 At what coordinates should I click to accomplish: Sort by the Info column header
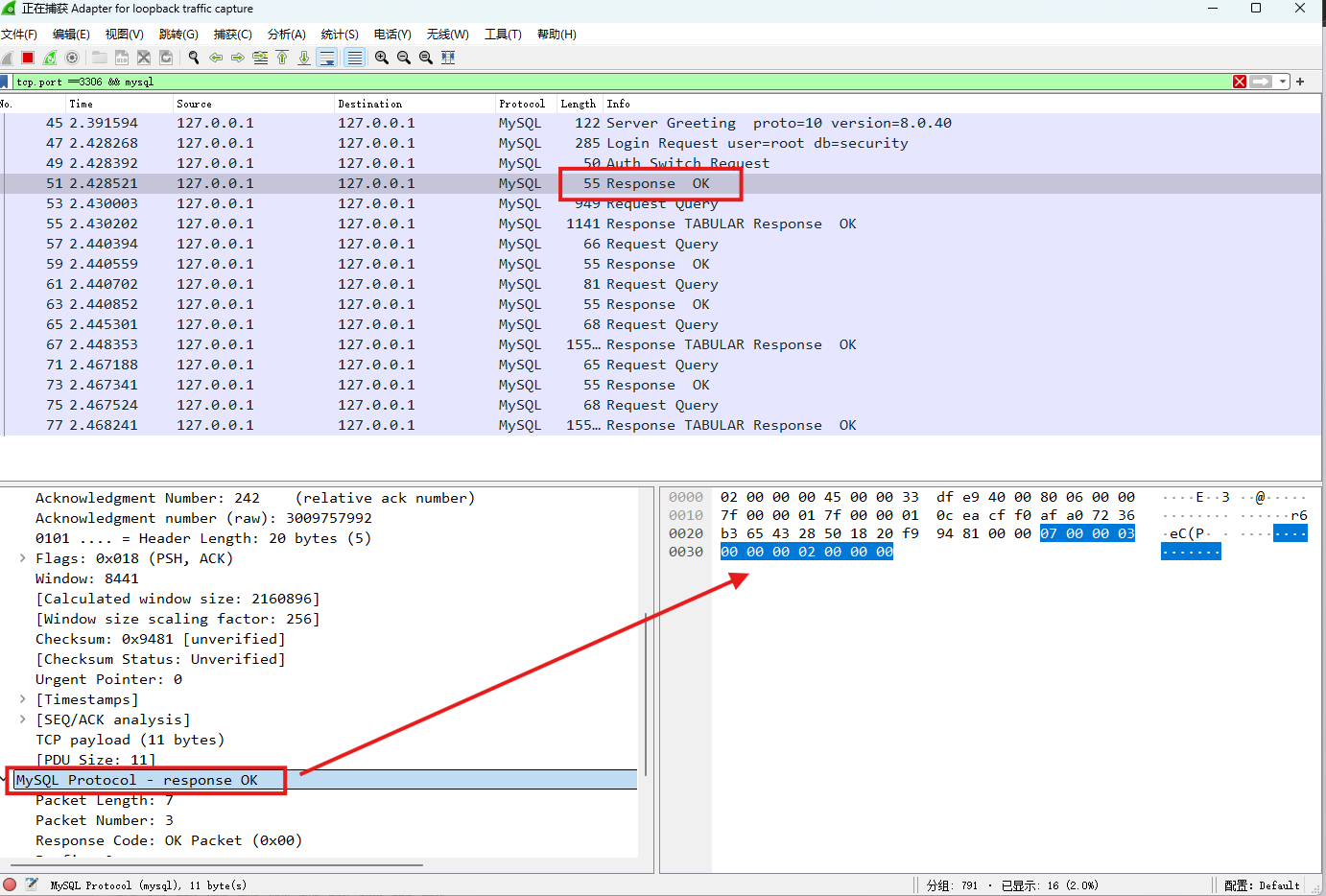click(x=961, y=104)
